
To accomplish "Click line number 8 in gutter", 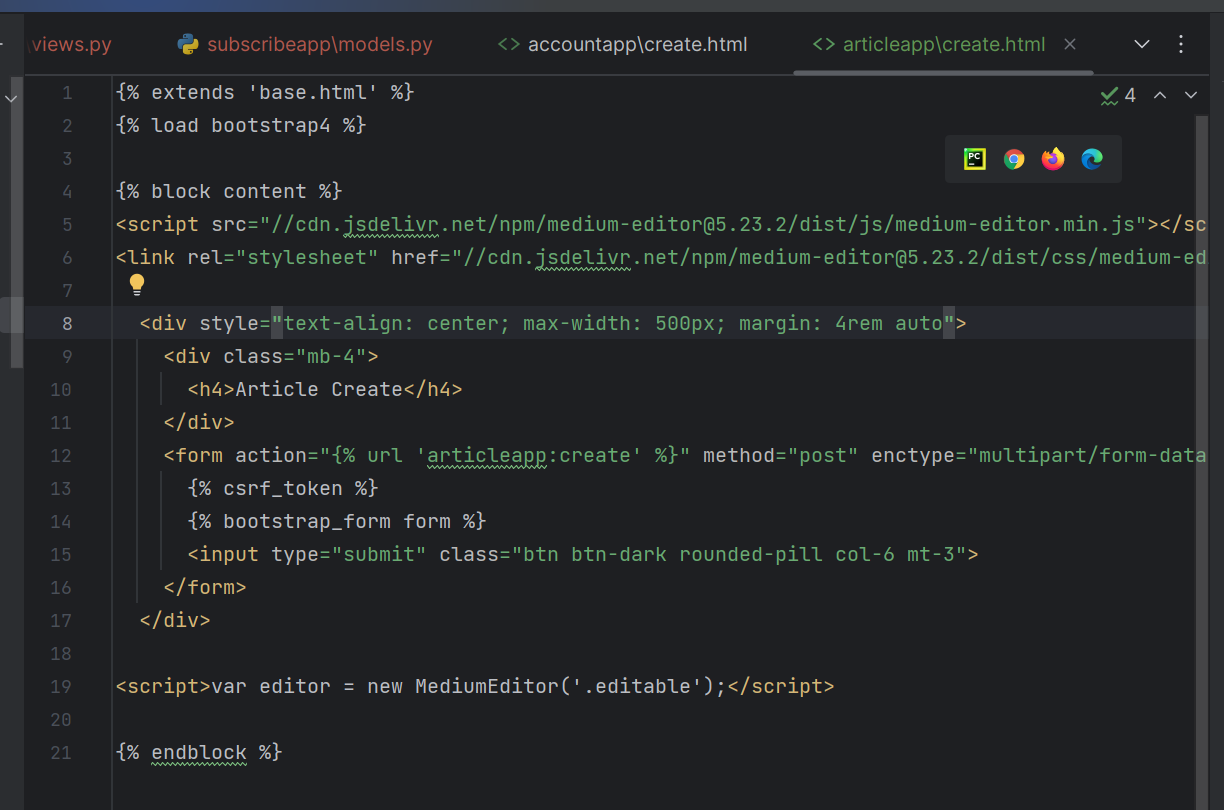I will [x=67, y=323].
